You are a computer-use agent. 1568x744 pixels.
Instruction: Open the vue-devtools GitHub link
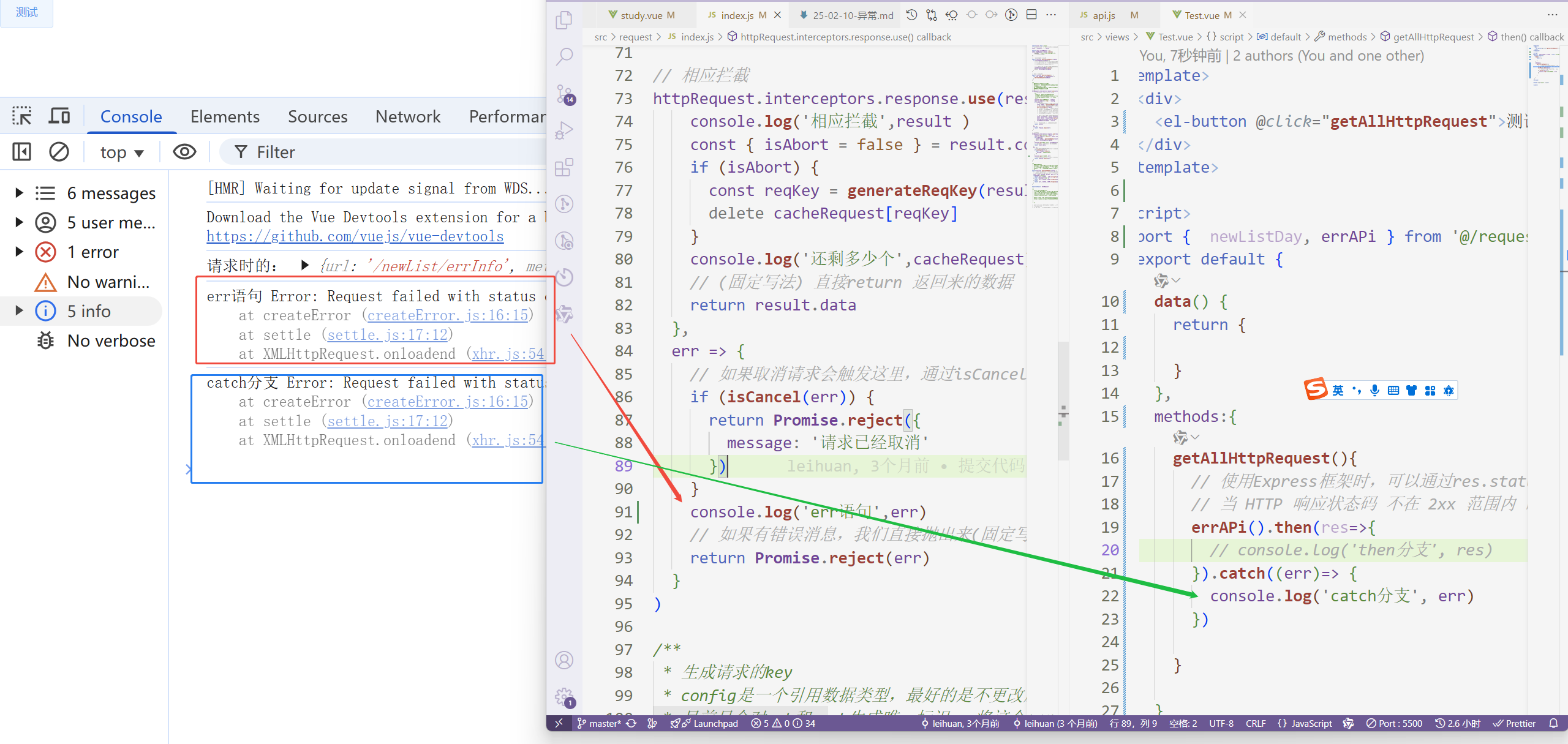355,236
